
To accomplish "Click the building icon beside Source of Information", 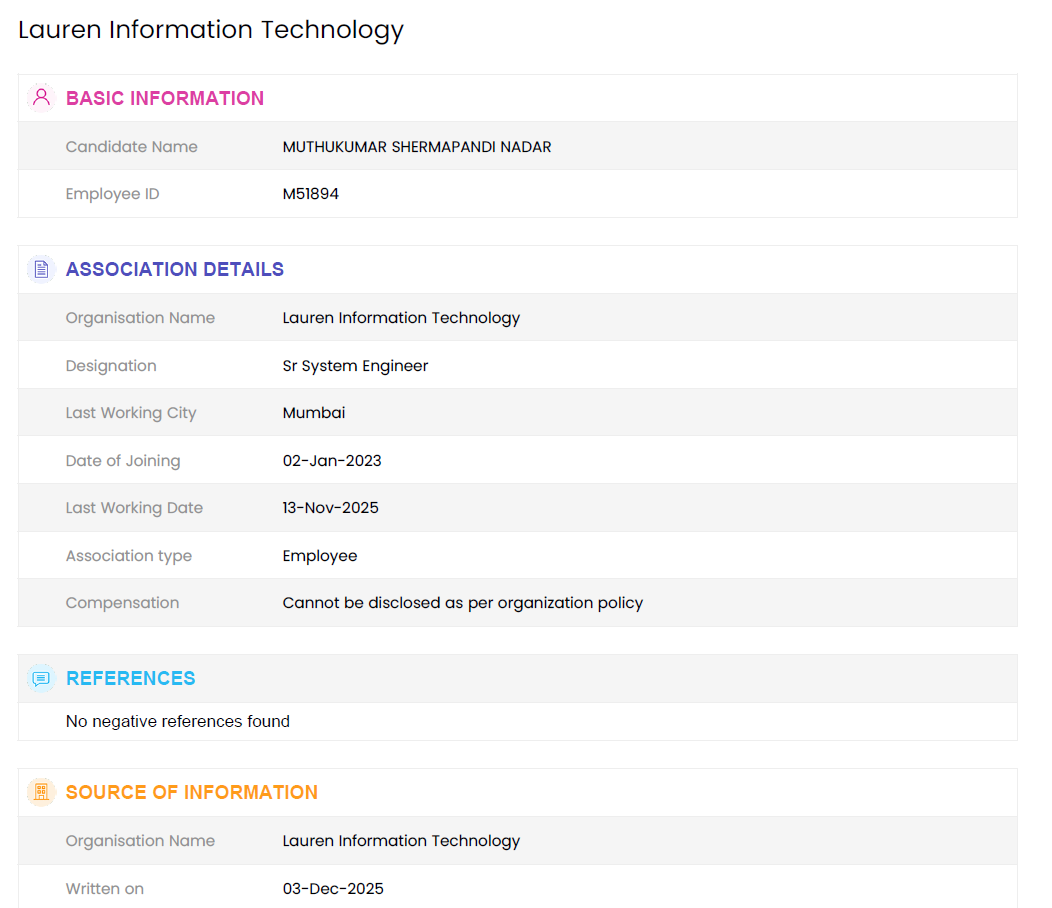I will pyautogui.click(x=41, y=792).
